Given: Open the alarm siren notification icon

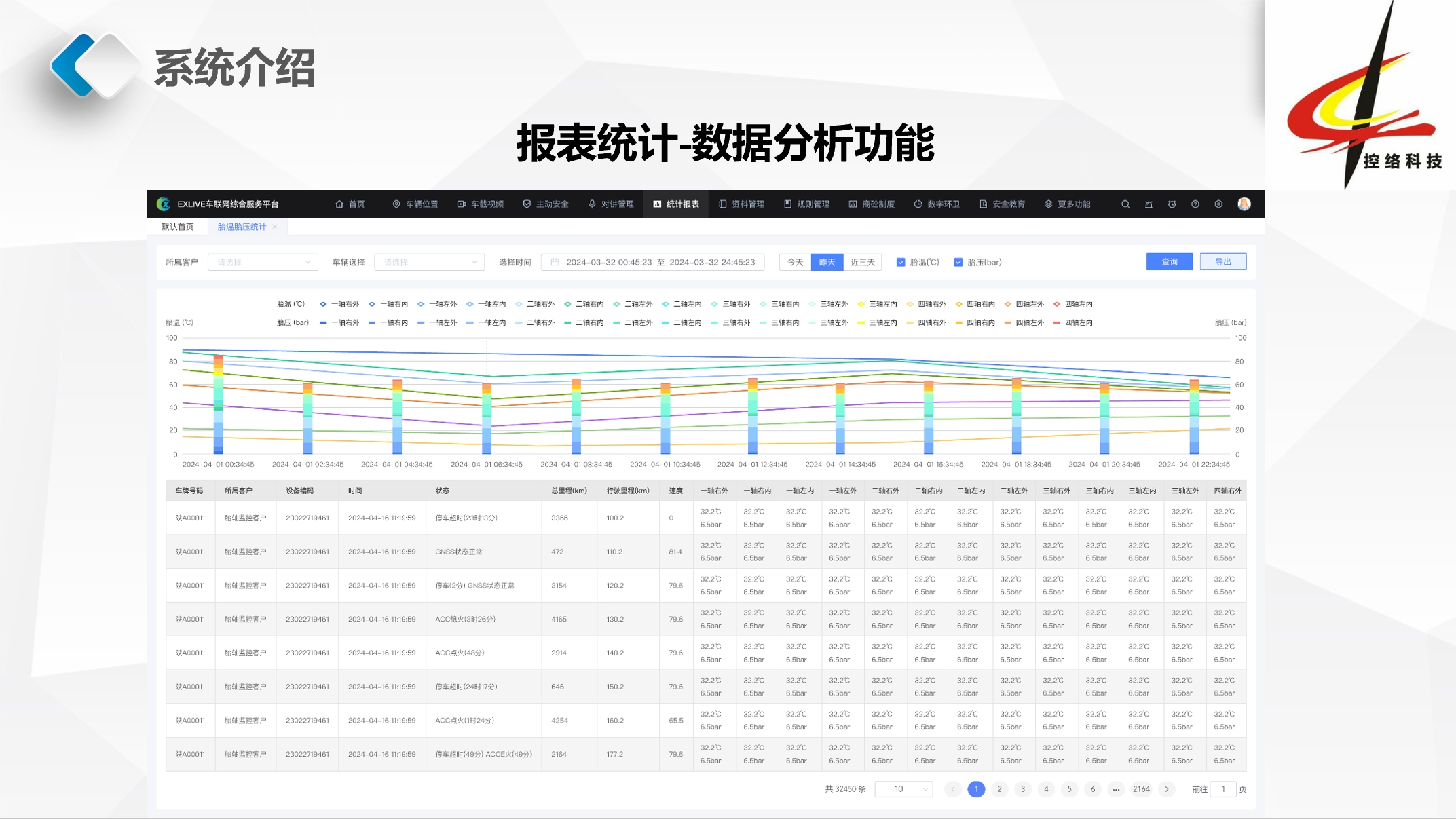Looking at the screenshot, I should [x=1149, y=204].
